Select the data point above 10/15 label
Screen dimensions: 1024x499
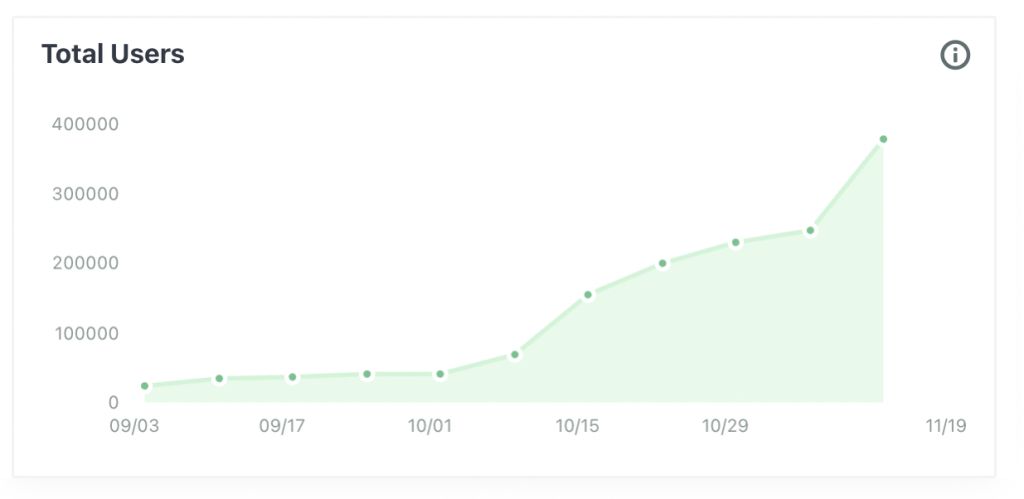(x=588, y=295)
